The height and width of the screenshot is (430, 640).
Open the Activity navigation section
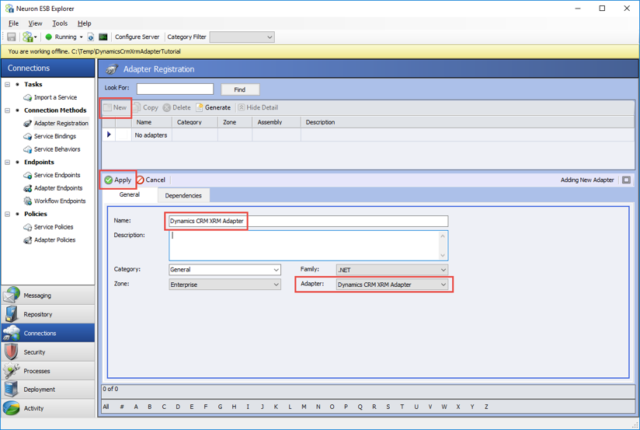(48, 408)
